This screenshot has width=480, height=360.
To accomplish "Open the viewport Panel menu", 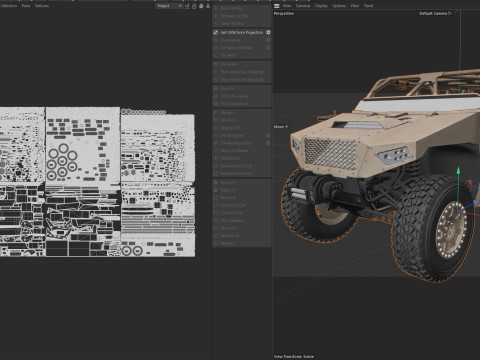I will [x=368, y=6].
